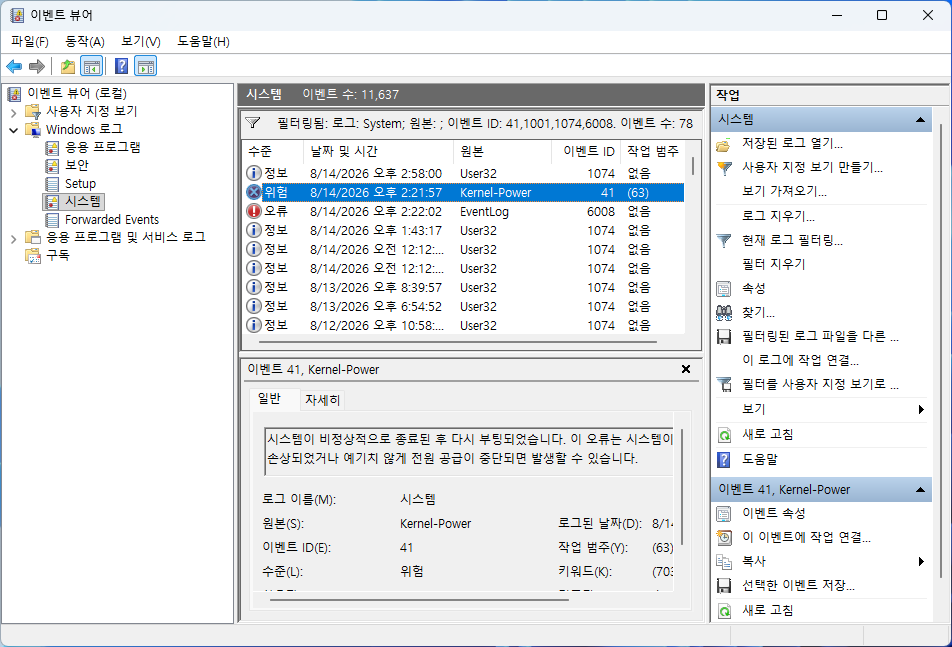Click the 이 이벤트에 작업 연결 icon

click(x=724, y=538)
